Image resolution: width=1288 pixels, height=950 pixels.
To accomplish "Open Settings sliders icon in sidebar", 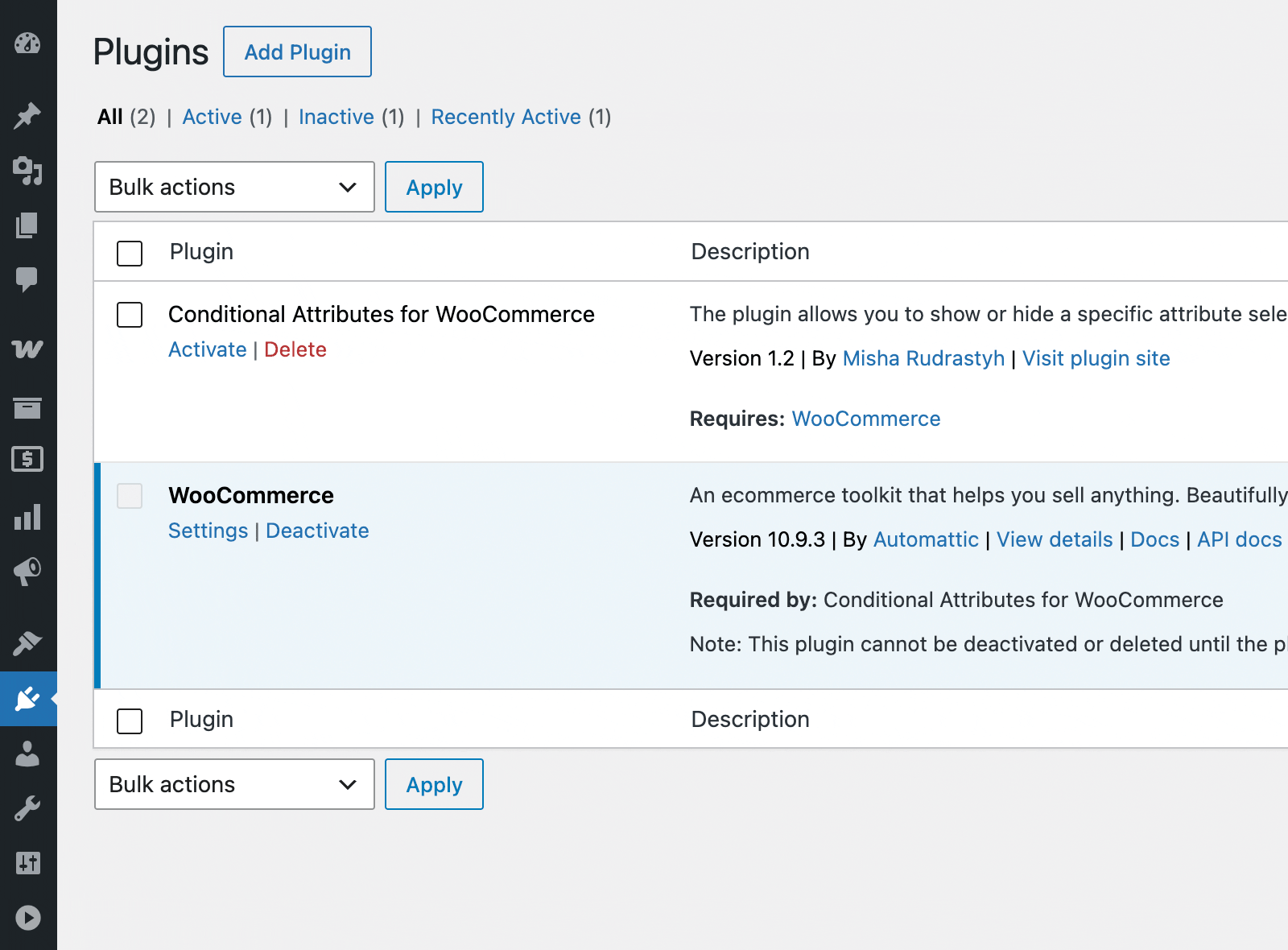I will (27, 863).
